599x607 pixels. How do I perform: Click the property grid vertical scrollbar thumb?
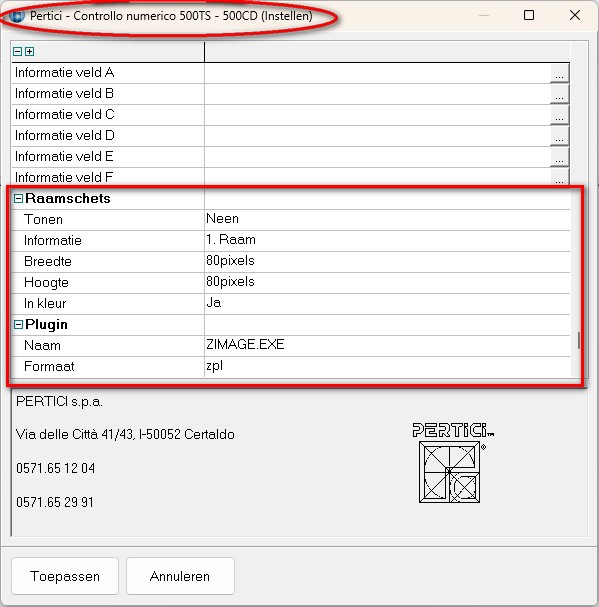tap(579, 340)
